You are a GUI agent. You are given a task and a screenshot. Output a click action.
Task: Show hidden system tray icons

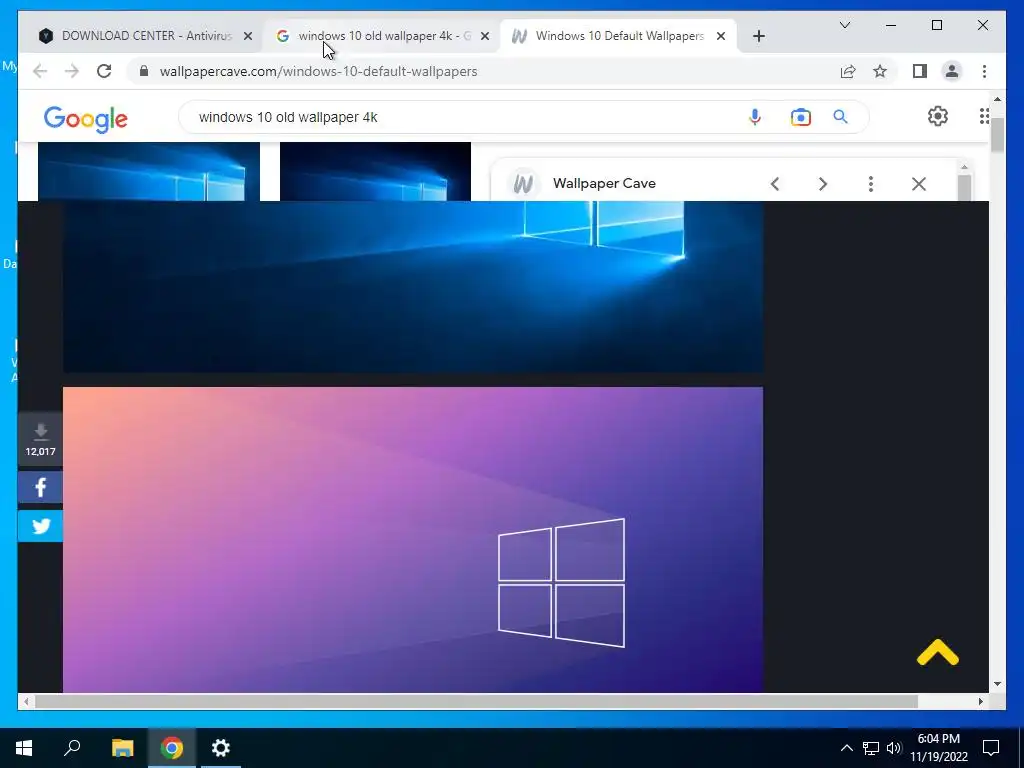pyautogui.click(x=846, y=748)
